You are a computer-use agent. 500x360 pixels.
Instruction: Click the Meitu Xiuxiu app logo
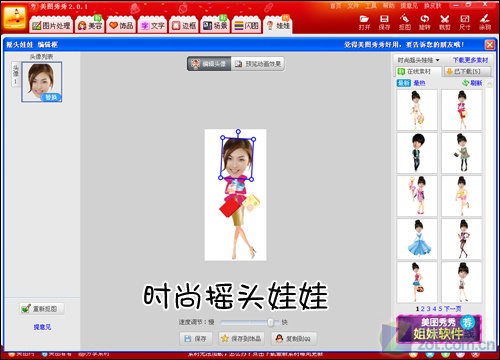(15, 17)
